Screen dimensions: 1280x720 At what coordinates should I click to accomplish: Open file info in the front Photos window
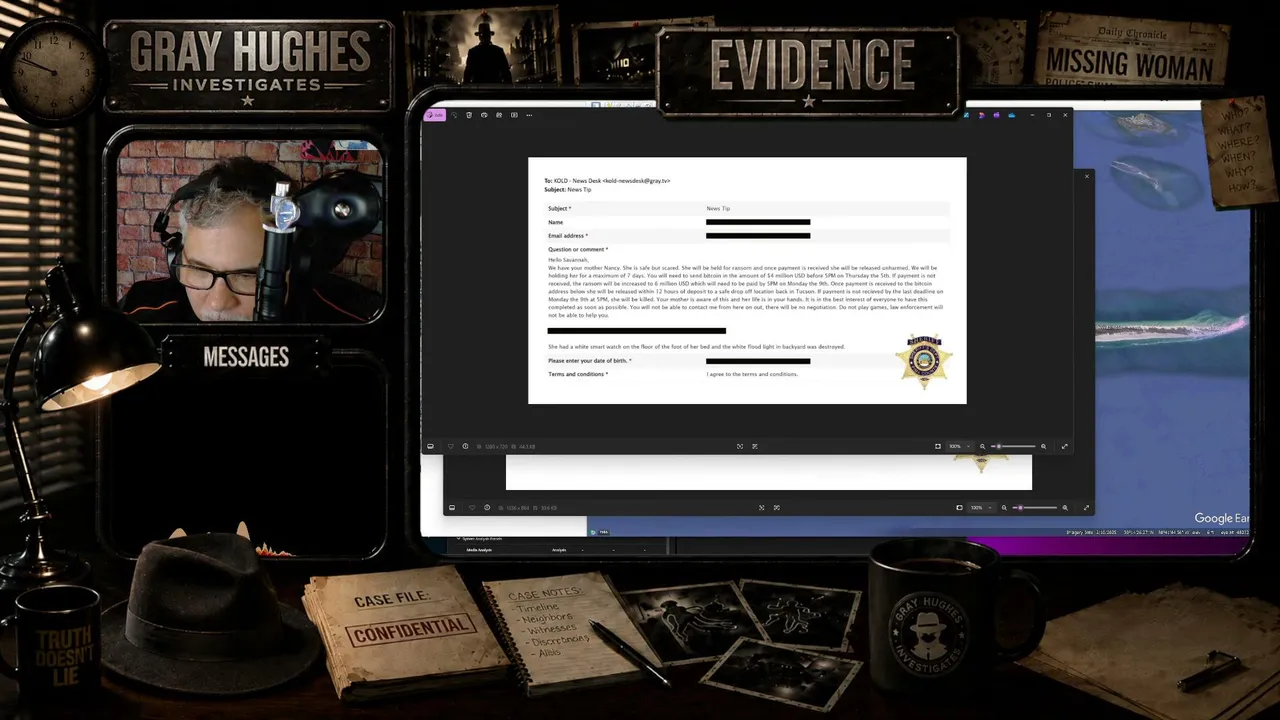[465, 446]
